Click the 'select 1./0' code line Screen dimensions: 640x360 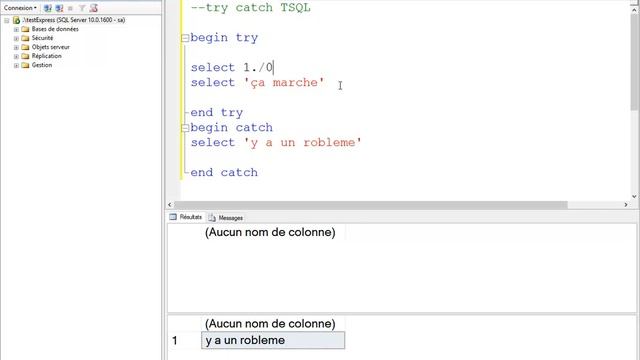tap(232, 67)
